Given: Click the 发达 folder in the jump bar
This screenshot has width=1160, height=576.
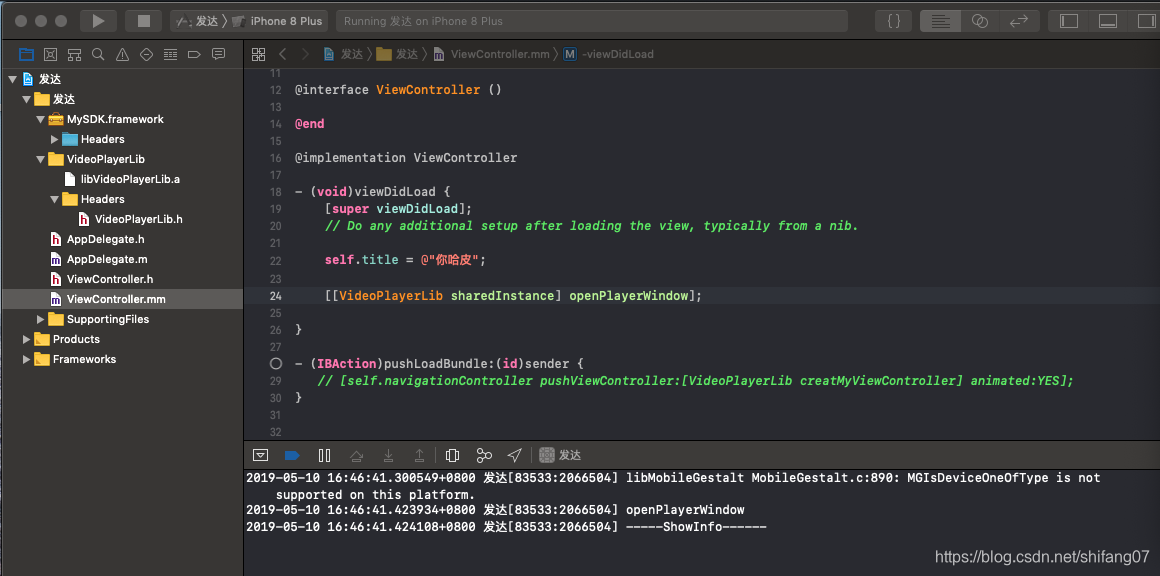Looking at the screenshot, I should (397, 54).
